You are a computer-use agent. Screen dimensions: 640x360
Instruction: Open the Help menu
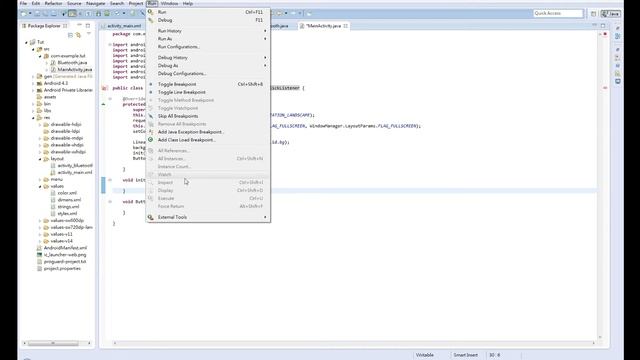(188, 3)
